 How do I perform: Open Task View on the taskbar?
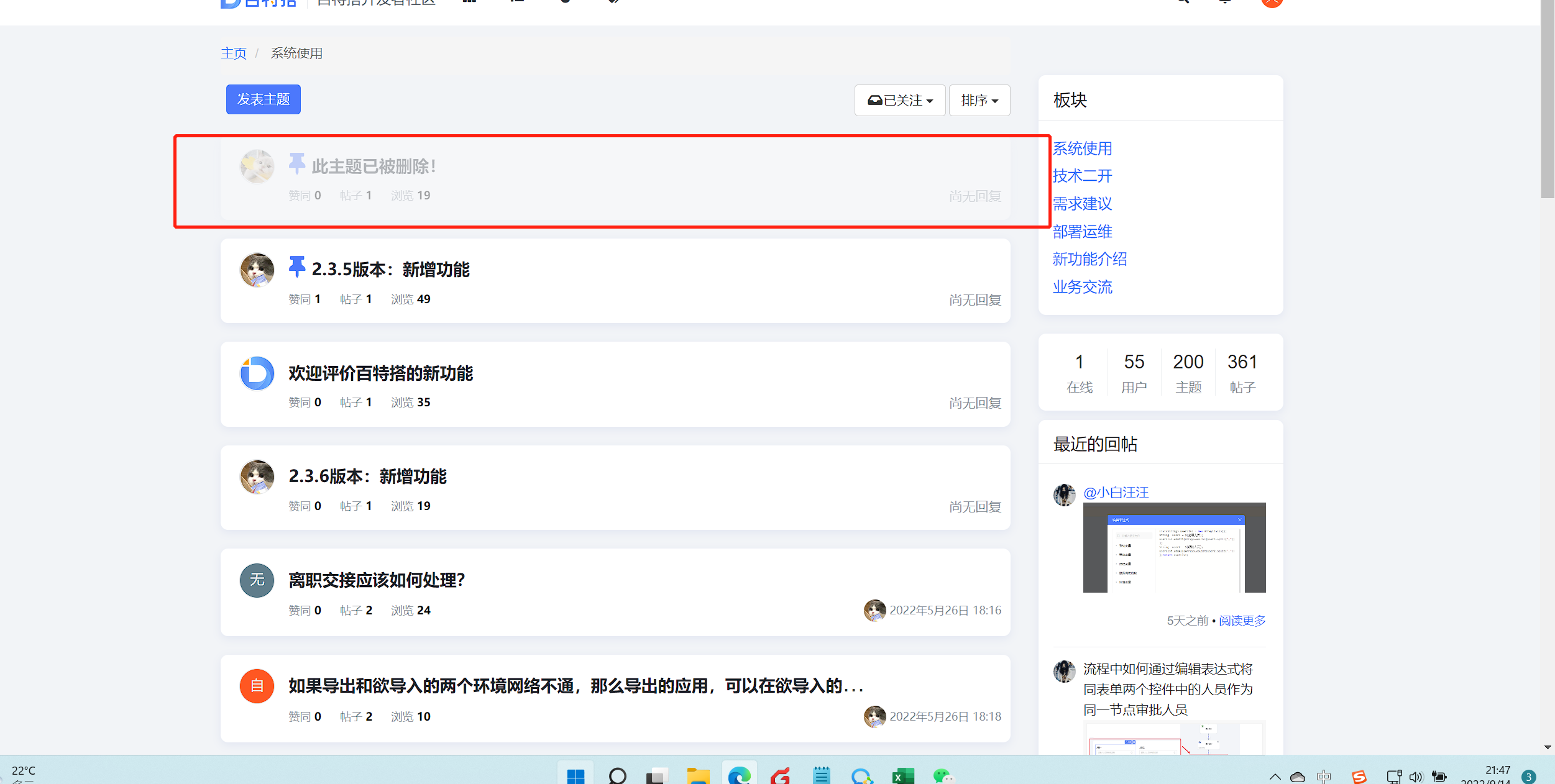pos(657,777)
